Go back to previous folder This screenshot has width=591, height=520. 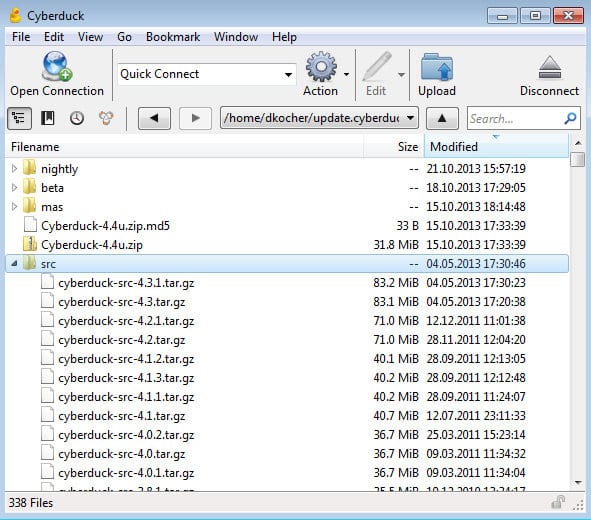[x=154, y=118]
